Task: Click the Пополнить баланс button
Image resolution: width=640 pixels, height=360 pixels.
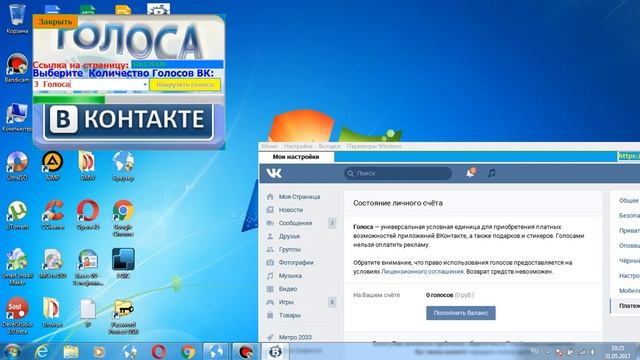Action: tap(461, 313)
